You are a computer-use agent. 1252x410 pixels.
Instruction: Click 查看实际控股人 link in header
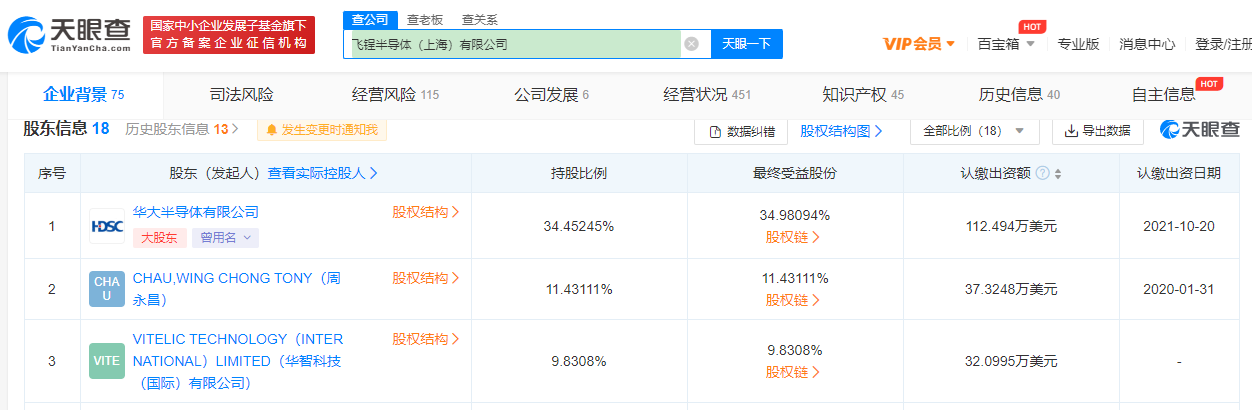[x=323, y=173]
